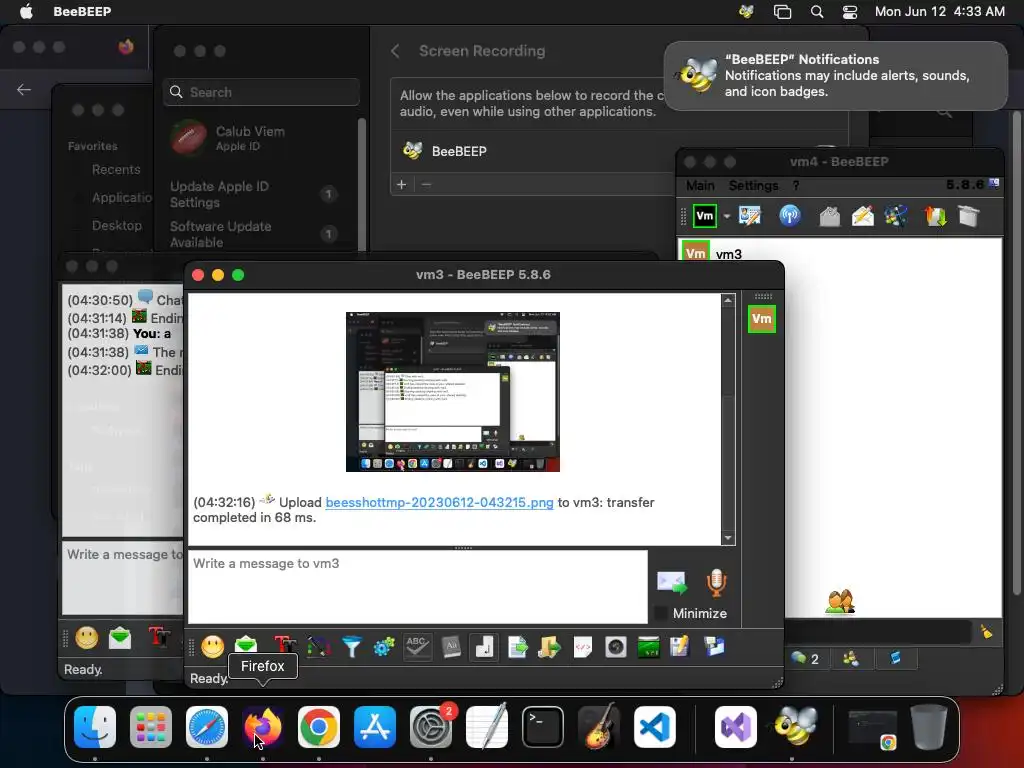
Task: Select Vm user tab in vm3 chat sidebar
Action: [x=761, y=319]
